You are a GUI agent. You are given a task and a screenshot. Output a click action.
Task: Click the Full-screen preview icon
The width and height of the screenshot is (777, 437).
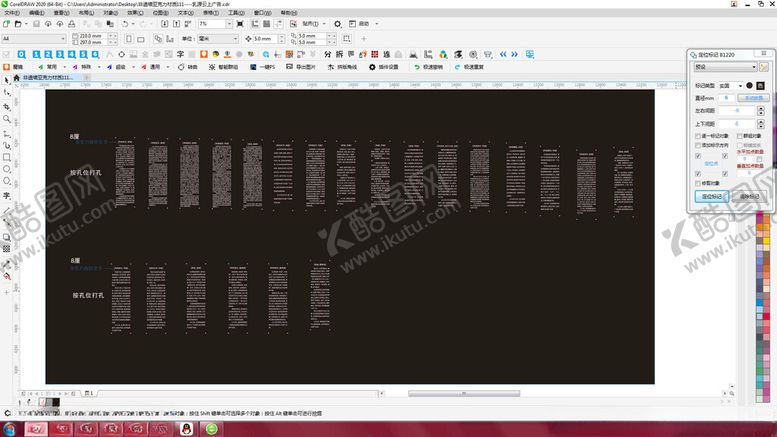point(240,24)
